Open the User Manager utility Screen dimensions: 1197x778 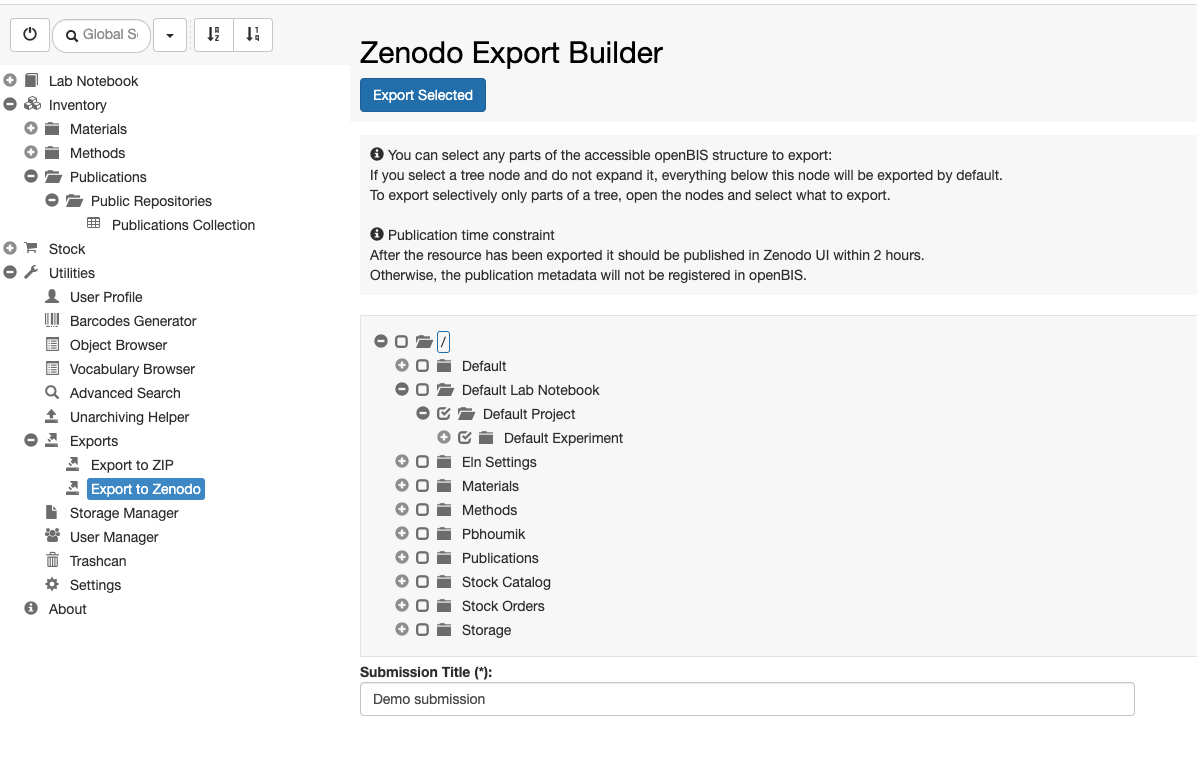pos(114,537)
